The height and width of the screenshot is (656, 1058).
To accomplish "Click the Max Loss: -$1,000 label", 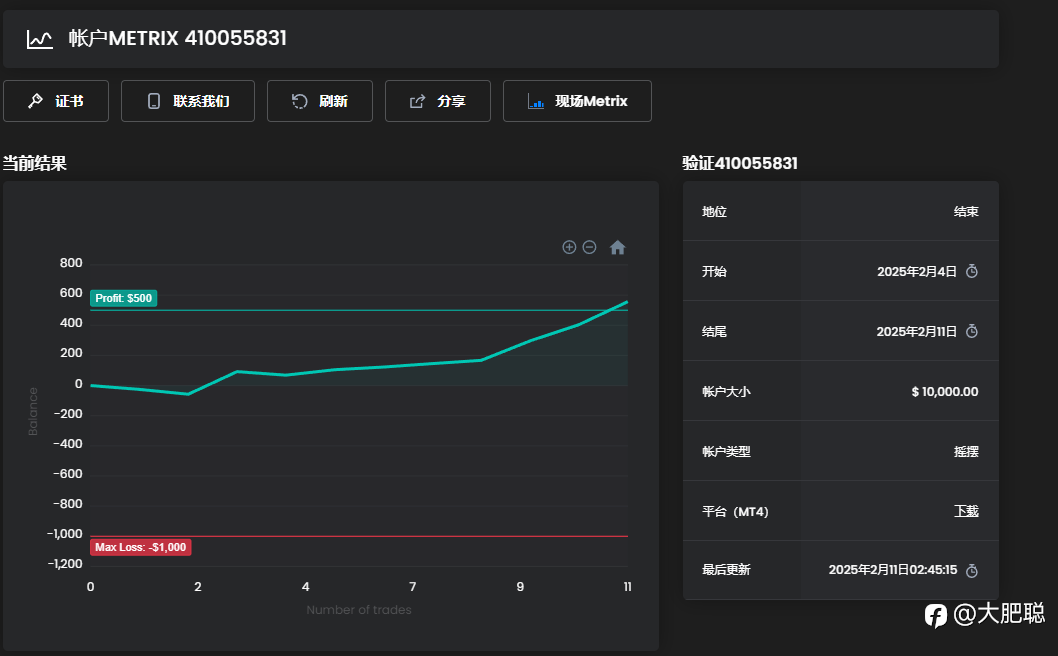I will click(x=140, y=547).
